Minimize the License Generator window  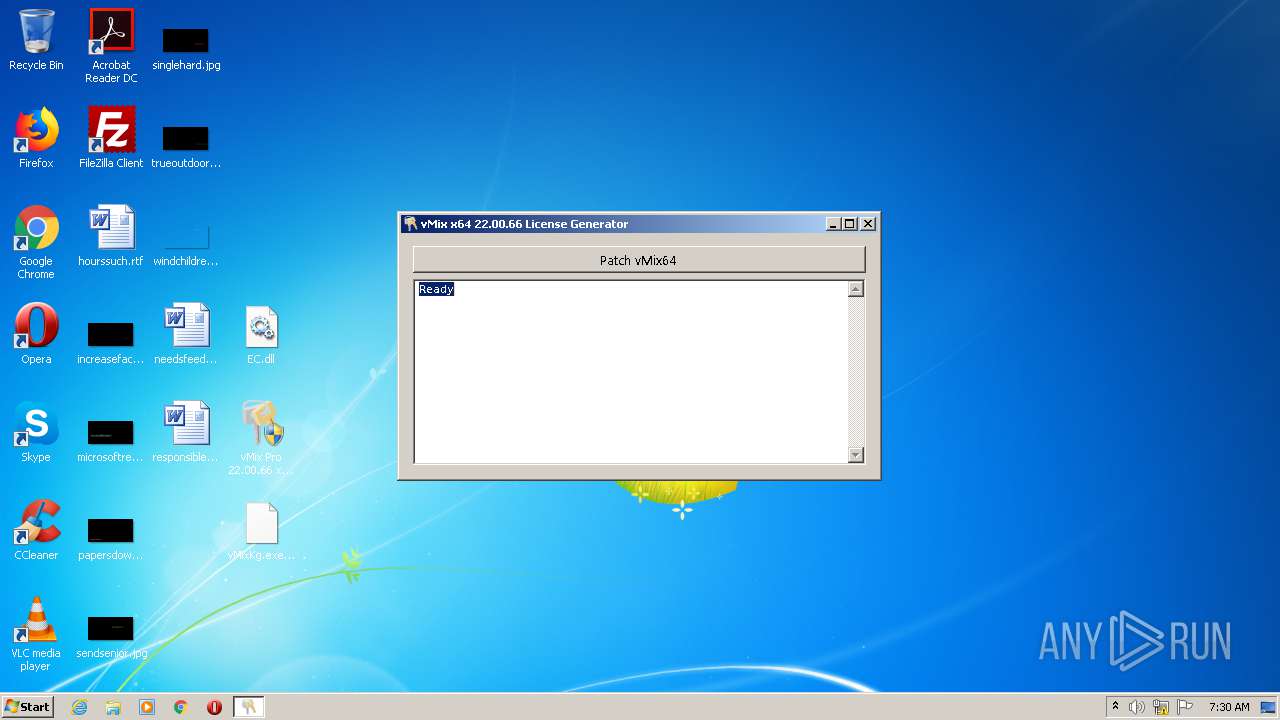[x=833, y=224]
